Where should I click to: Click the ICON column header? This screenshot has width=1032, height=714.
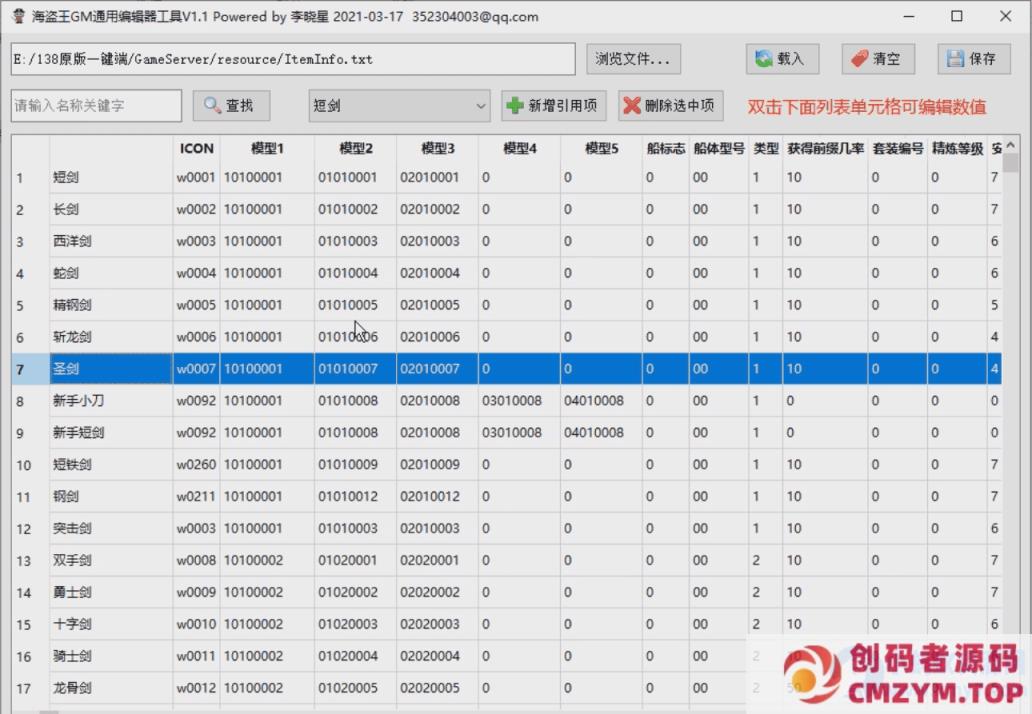click(195, 148)
